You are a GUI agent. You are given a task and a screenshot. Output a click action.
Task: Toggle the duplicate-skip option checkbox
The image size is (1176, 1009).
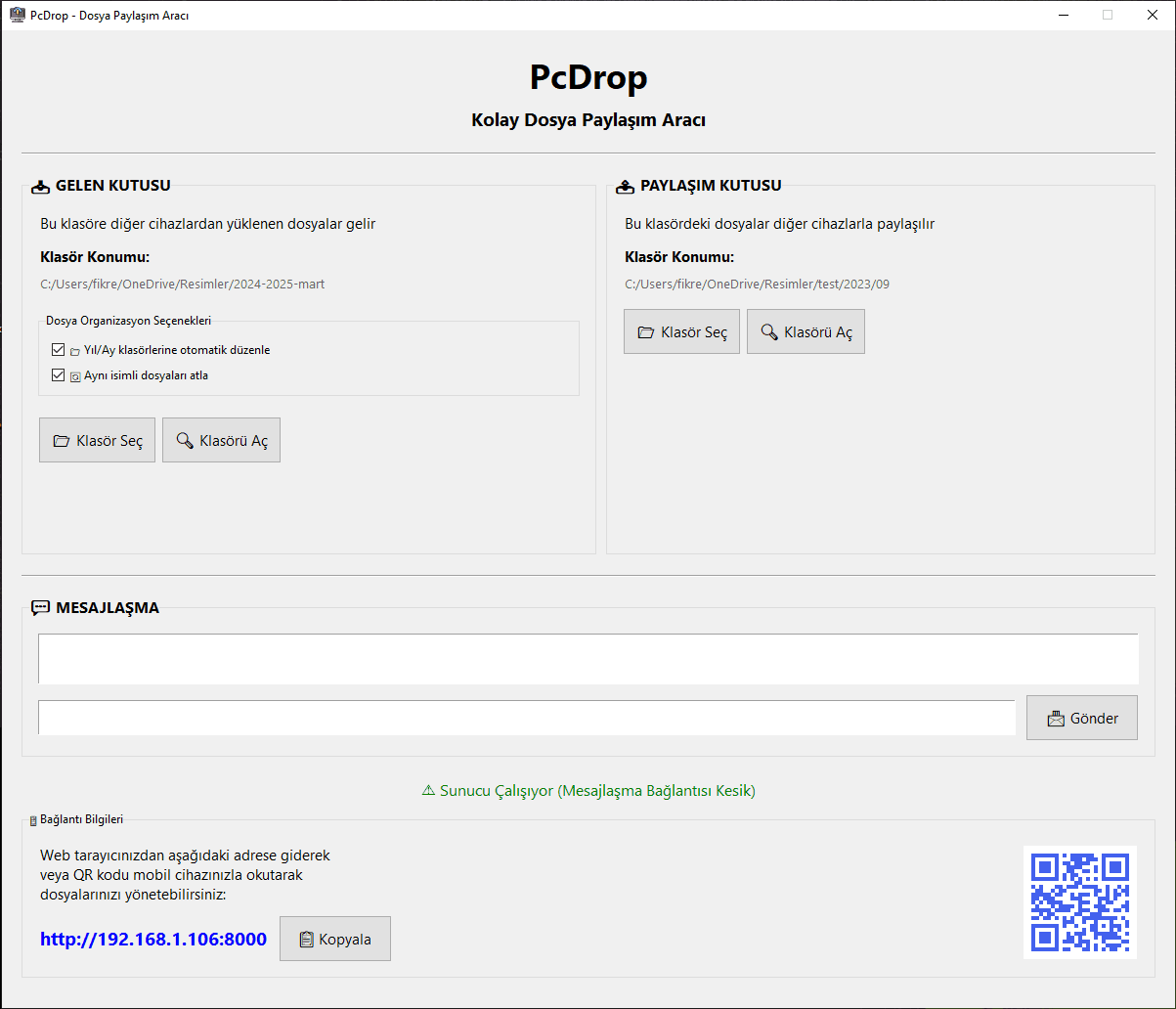pos(58,374)
